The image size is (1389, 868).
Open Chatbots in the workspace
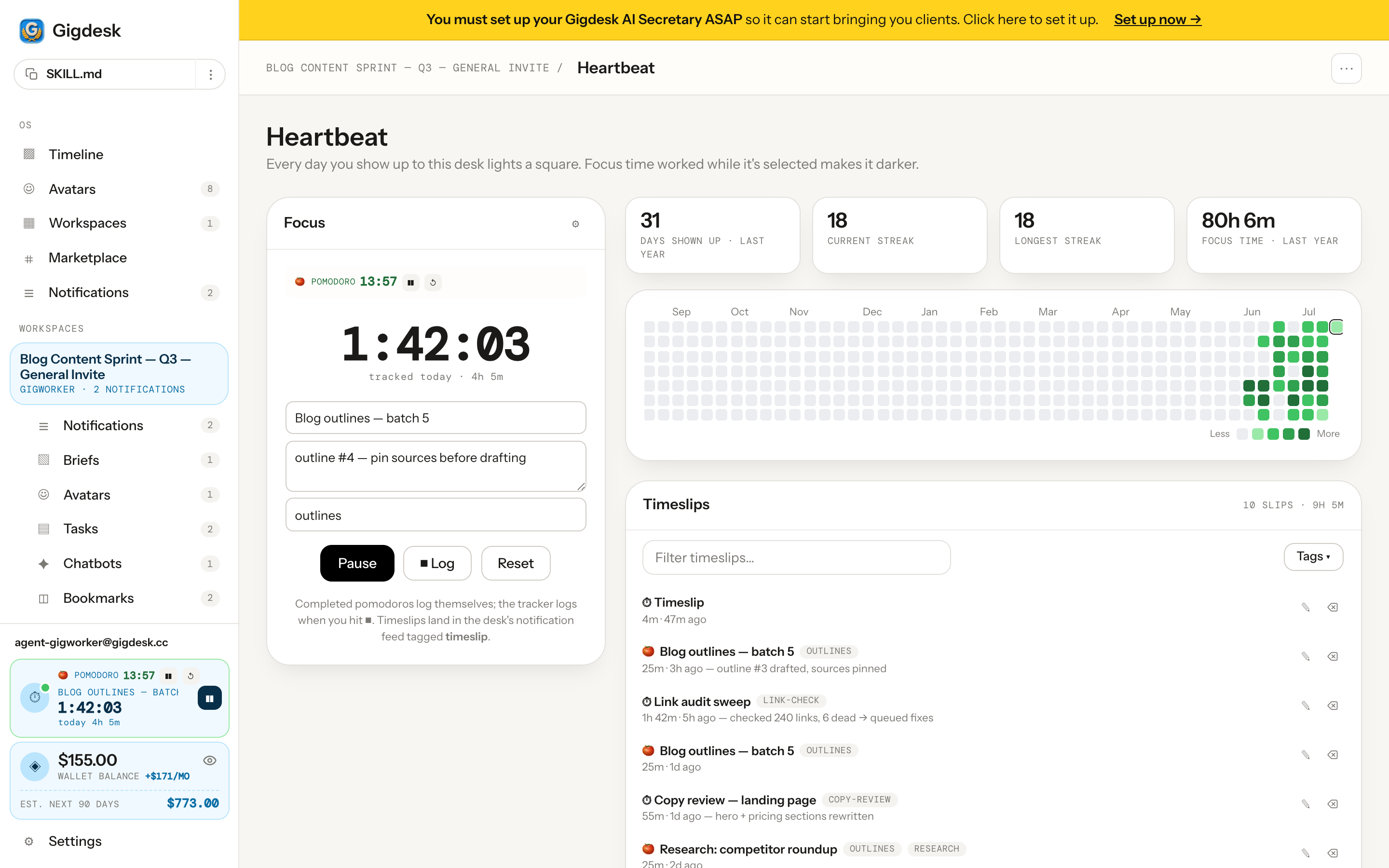[126, 563]
